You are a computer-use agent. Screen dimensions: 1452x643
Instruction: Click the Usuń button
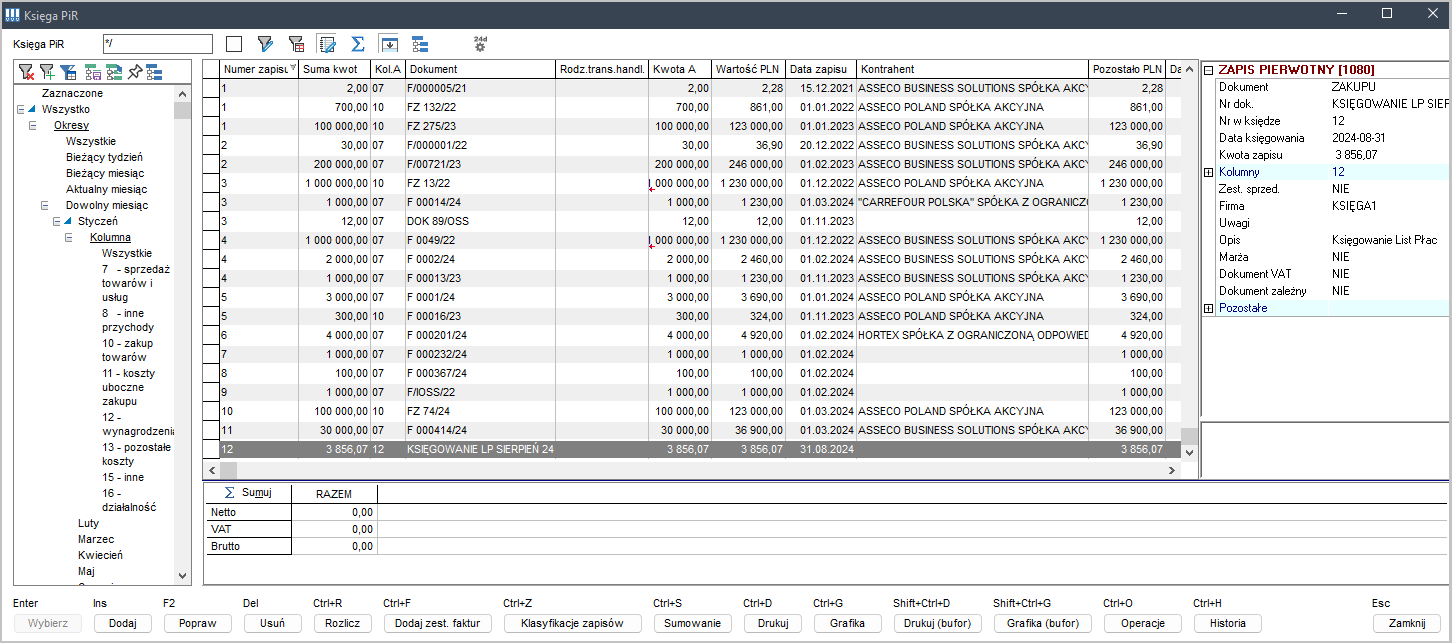pyautogui.click(x=272, y=623)
